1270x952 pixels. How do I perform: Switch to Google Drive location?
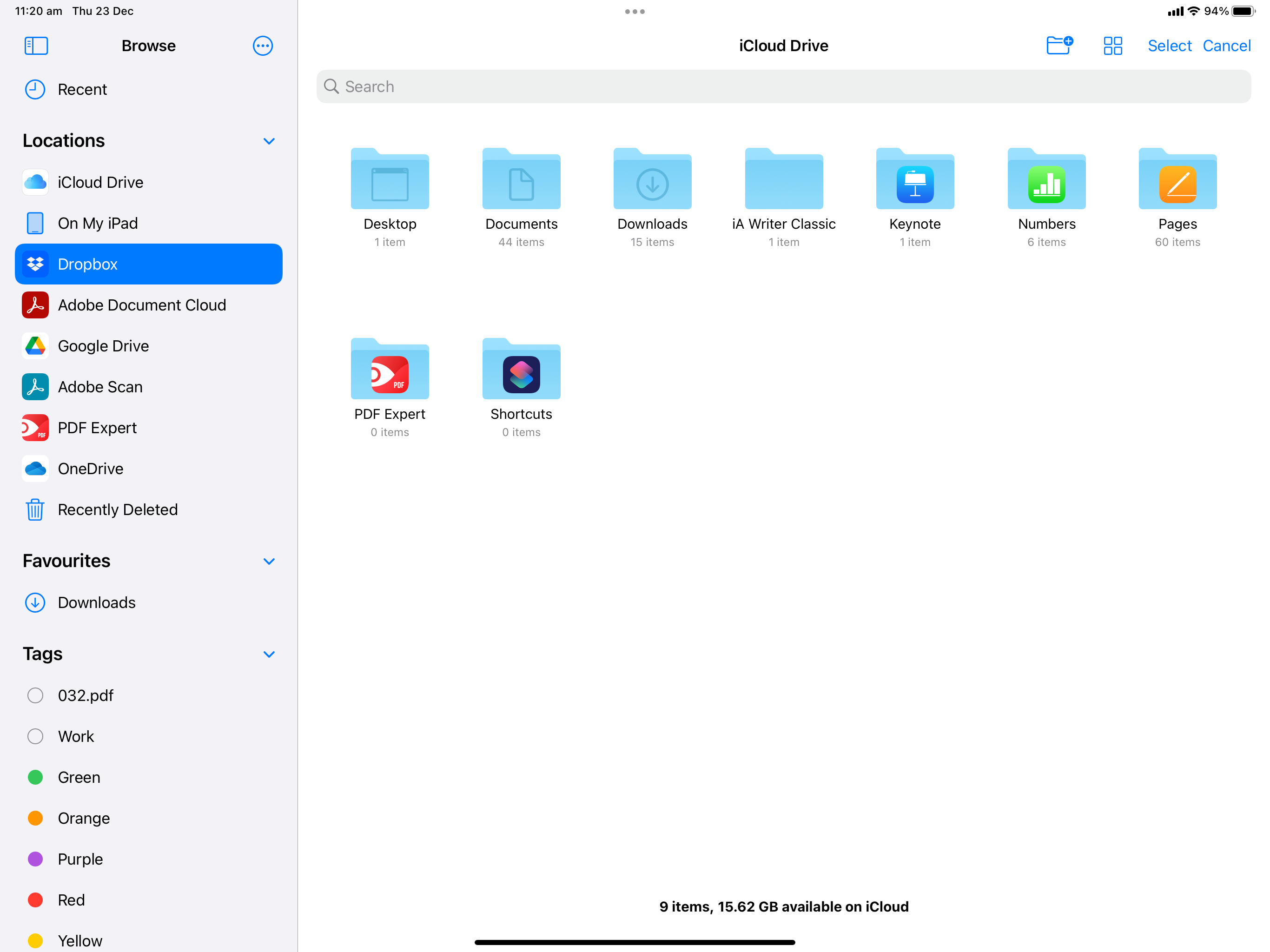[x=103, y=346]
